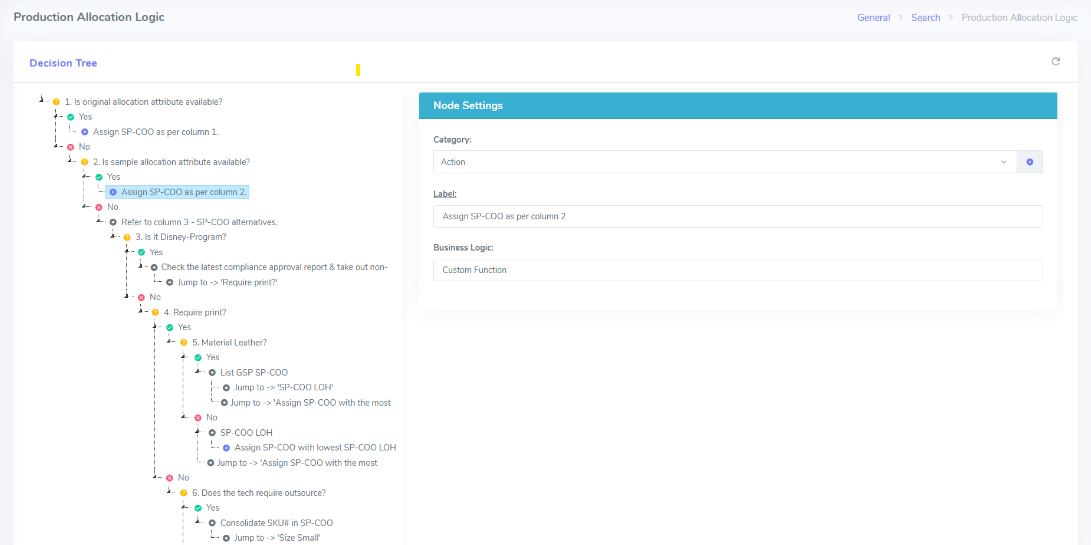
Task: Collapse '6. Does the tech require outsource?' arrow
Action: pyautogui.click(x=171, y=493)
